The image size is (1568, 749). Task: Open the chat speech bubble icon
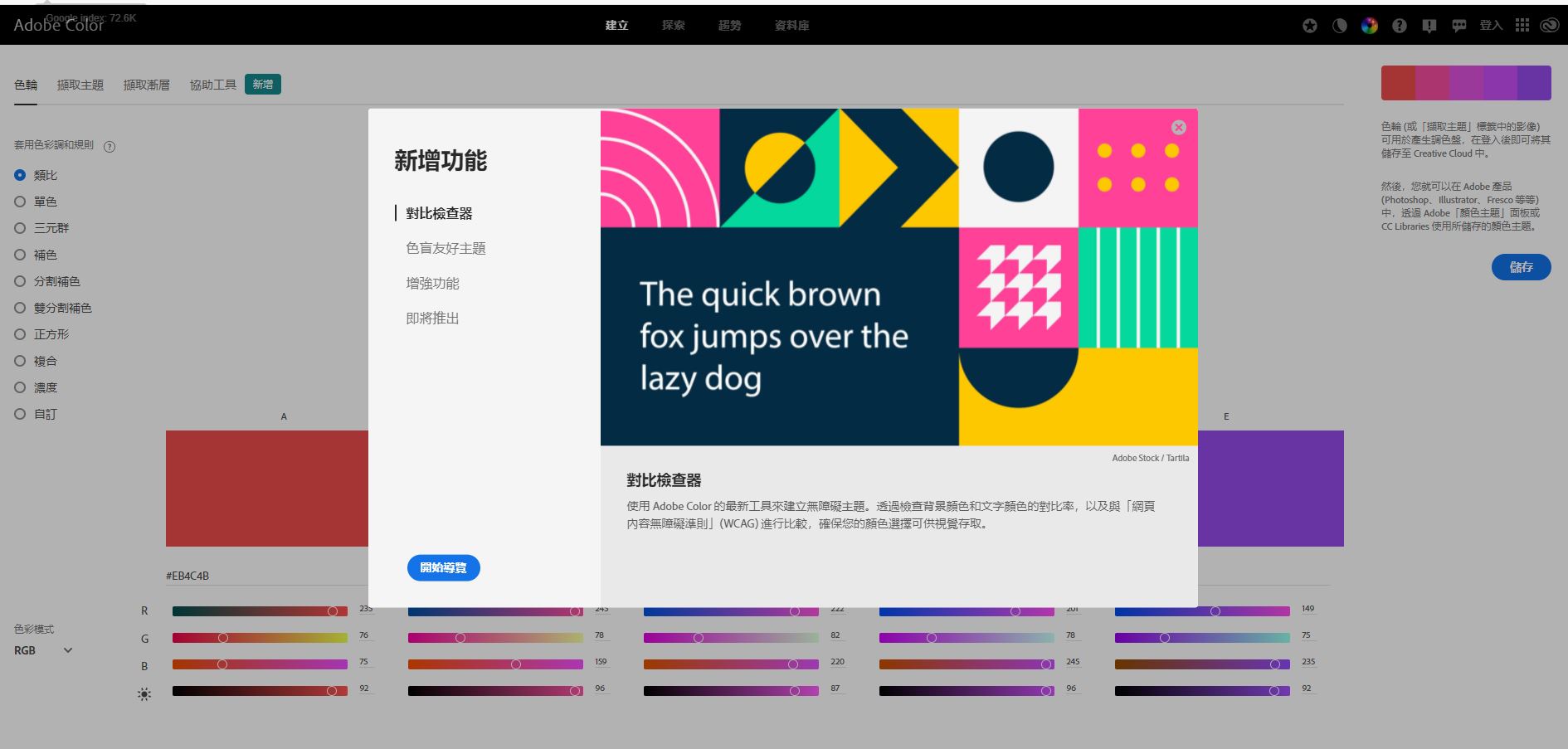tap(1459, 26)
